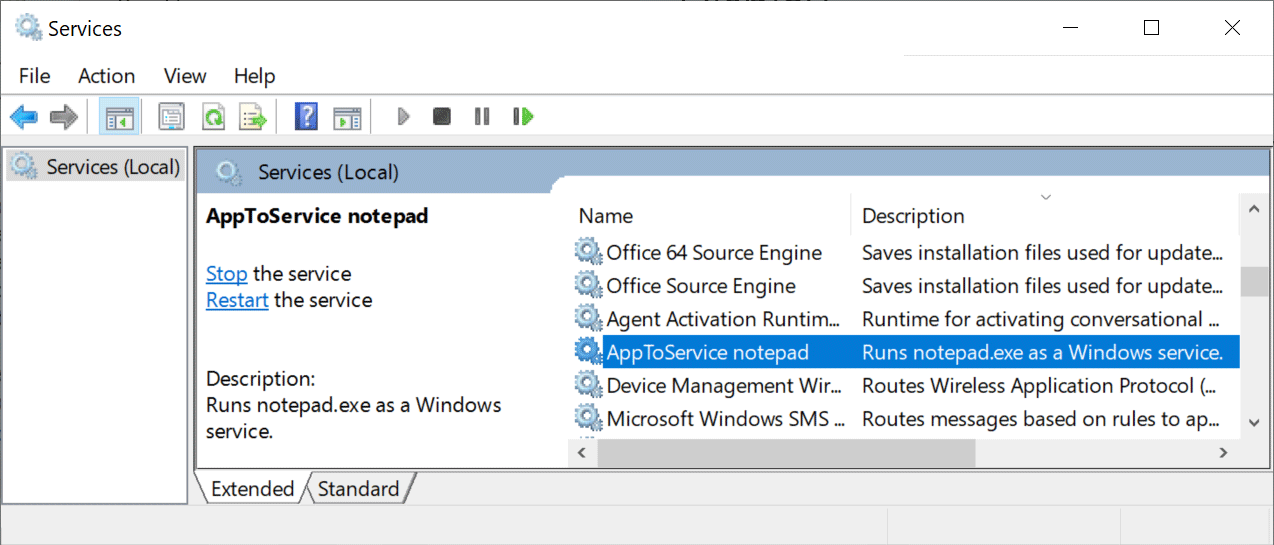Select Office Source Engine service row
Image resolution: width=1274 pixels, height=545 pixels.
coord(905,285)
